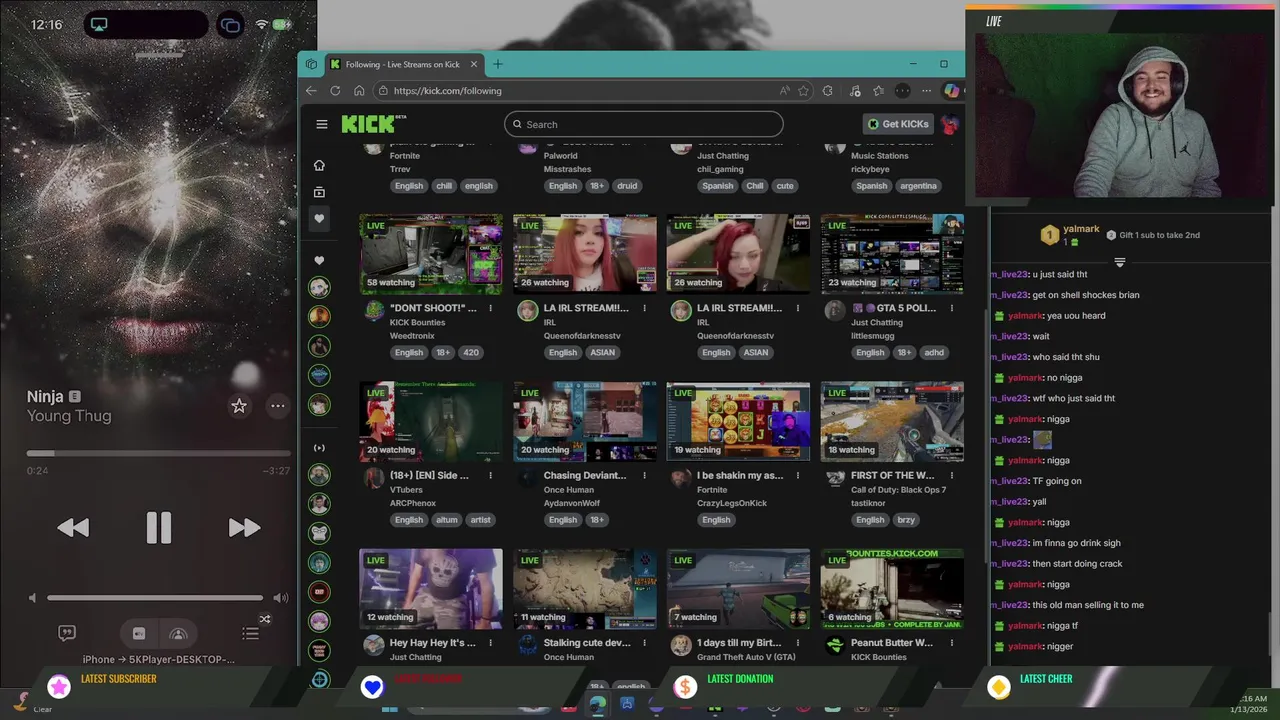Open options menu for "DONT SHOOT!" stream
Image resolution: width=1280 pixels, height=720 pixels.
(490, 308)
